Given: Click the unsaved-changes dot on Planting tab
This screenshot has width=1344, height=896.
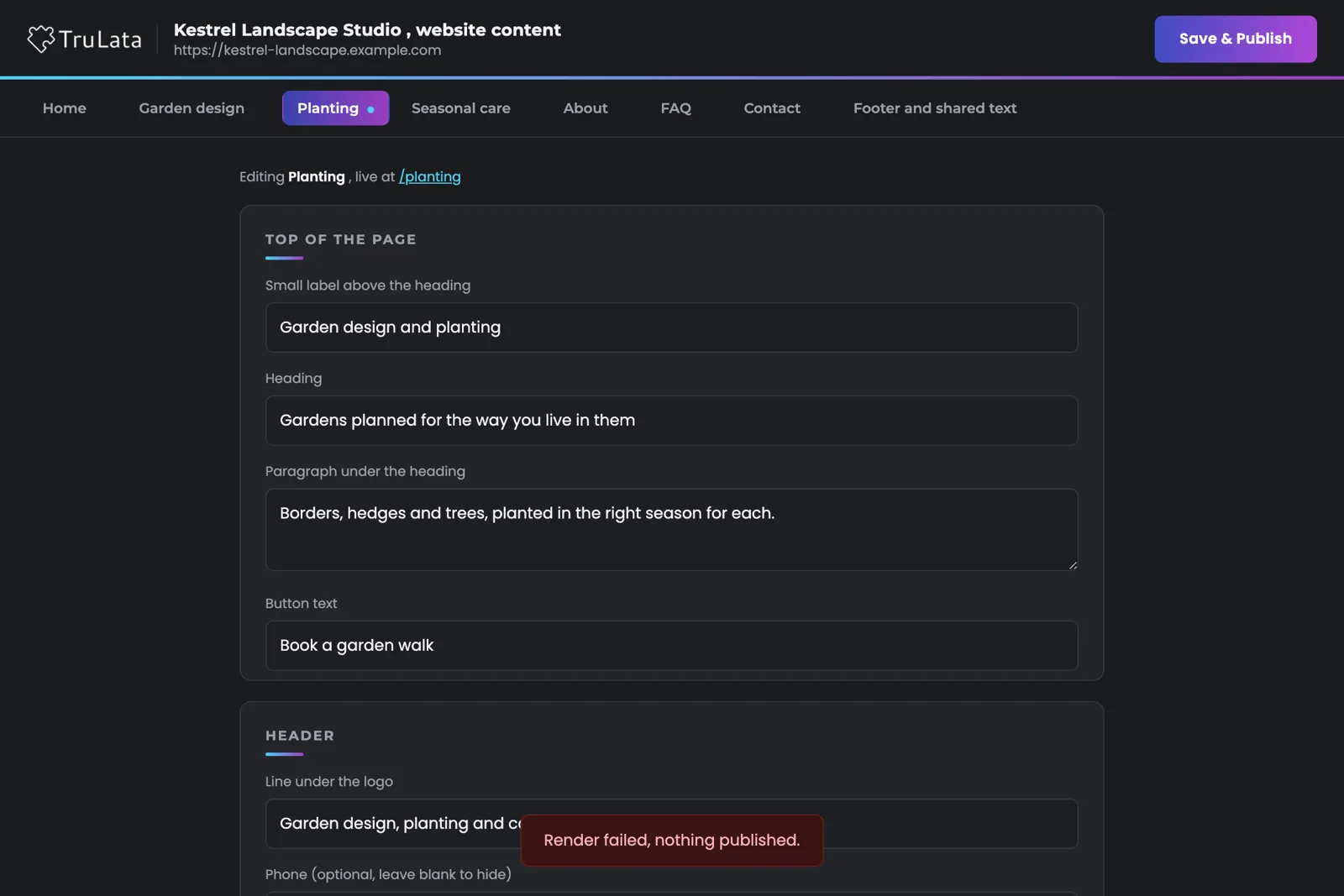Looking at the screenshot, I should coord(370,109).
